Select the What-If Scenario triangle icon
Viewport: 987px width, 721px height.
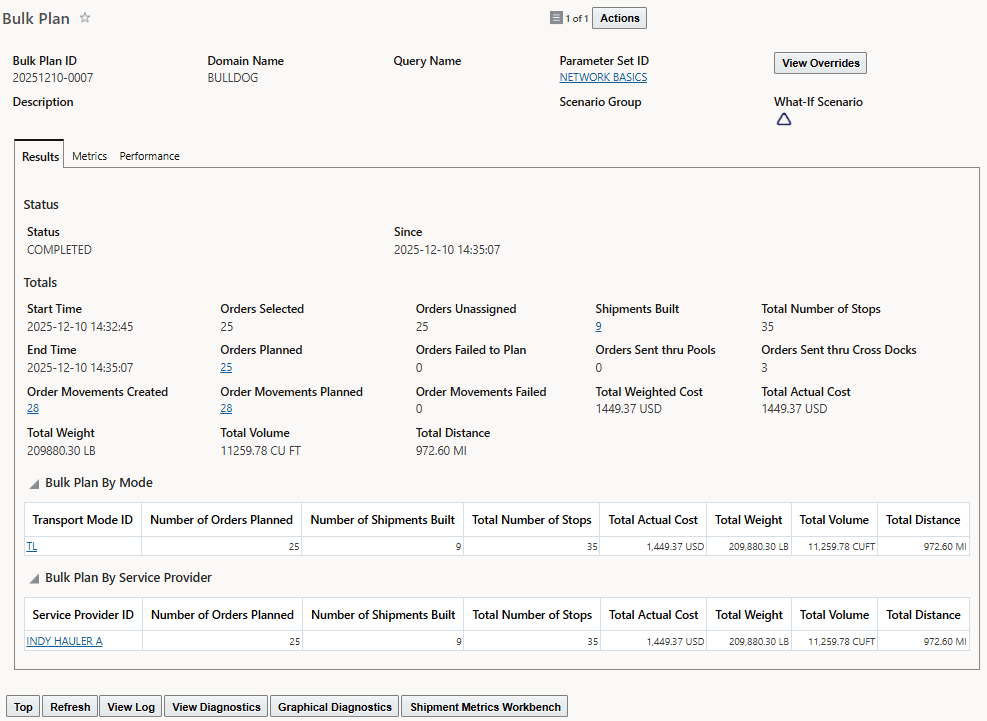(784, 118)
